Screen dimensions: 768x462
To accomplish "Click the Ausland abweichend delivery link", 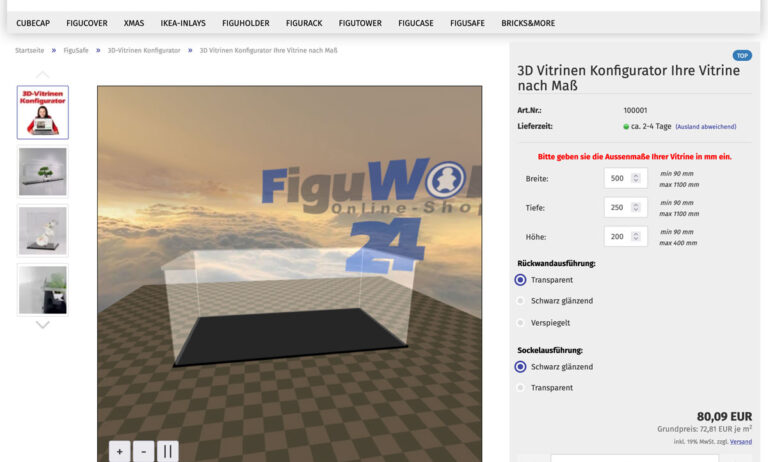I will pyautogui.click(x=706, y=127).
